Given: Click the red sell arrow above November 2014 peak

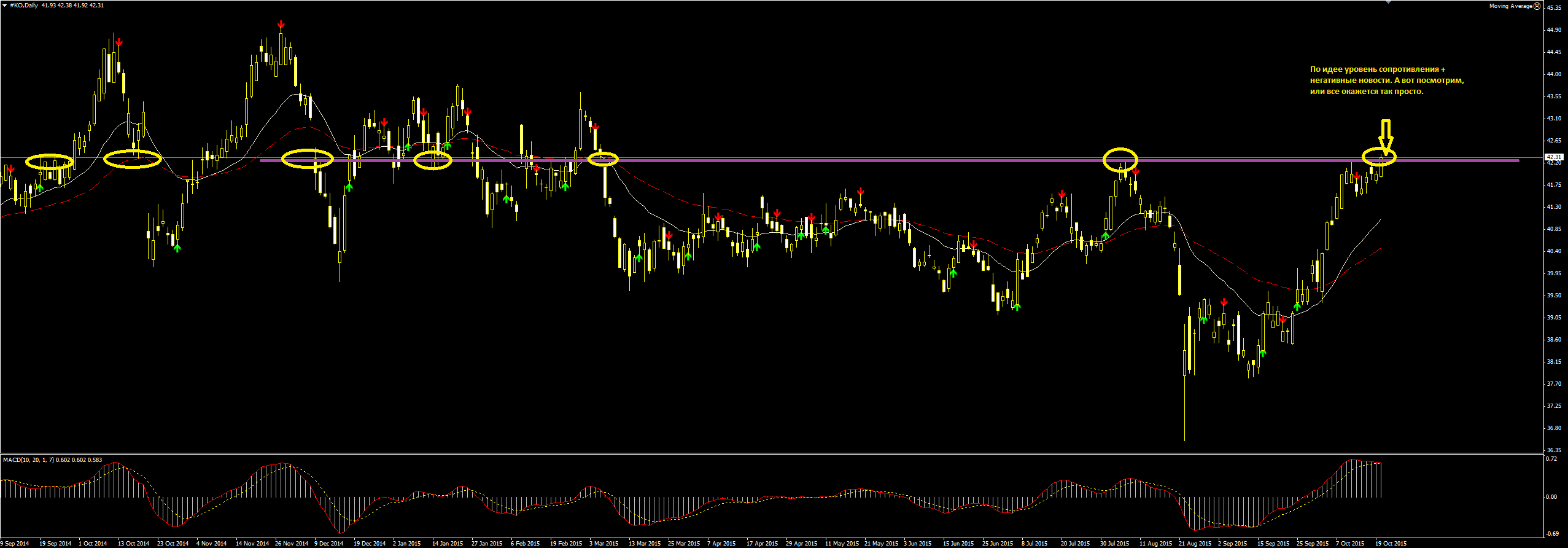Looking at the screenshot, I should (x=281, y=25).
